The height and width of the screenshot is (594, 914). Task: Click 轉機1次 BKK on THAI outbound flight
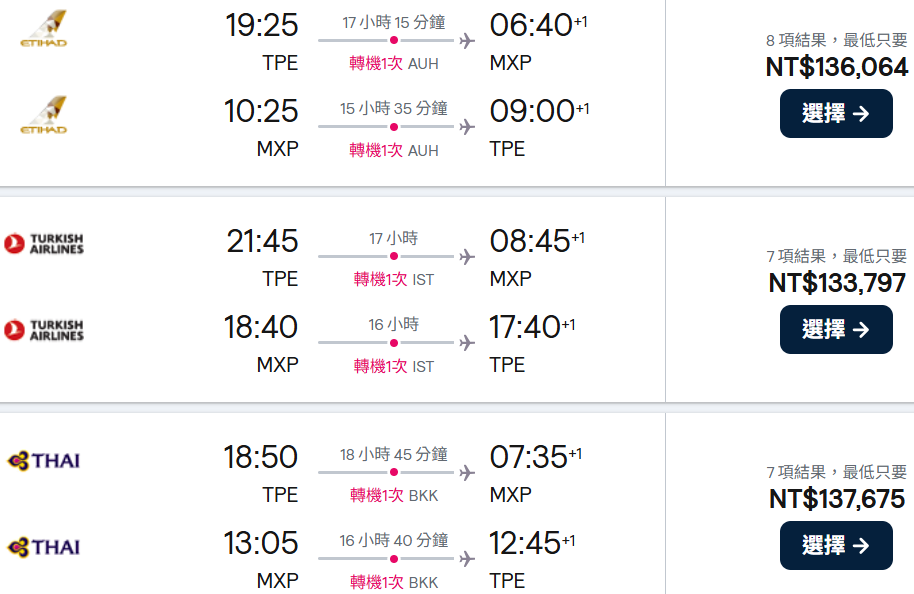tap(393, 496)
